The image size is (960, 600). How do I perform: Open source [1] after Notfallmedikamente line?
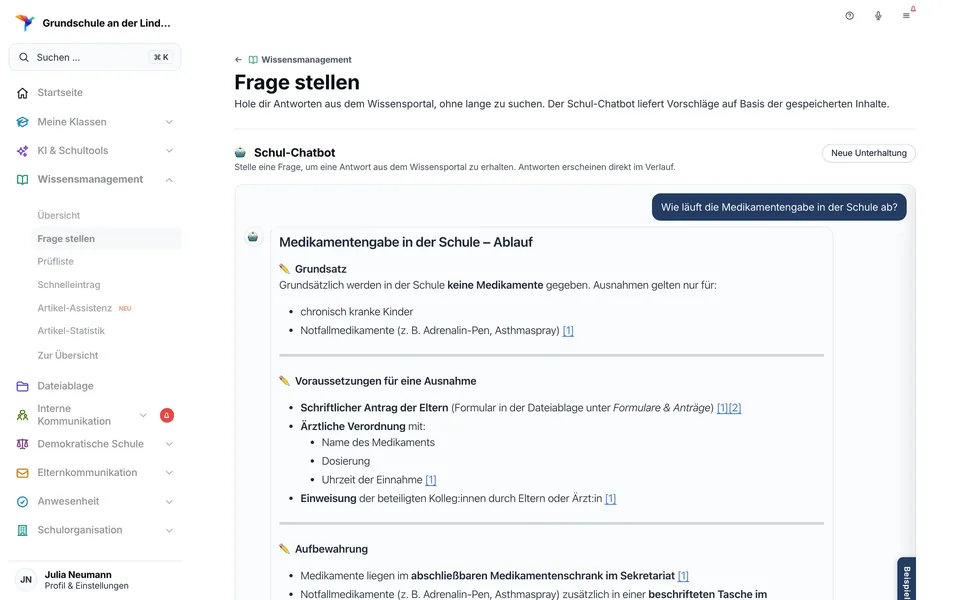click(568, 331)
